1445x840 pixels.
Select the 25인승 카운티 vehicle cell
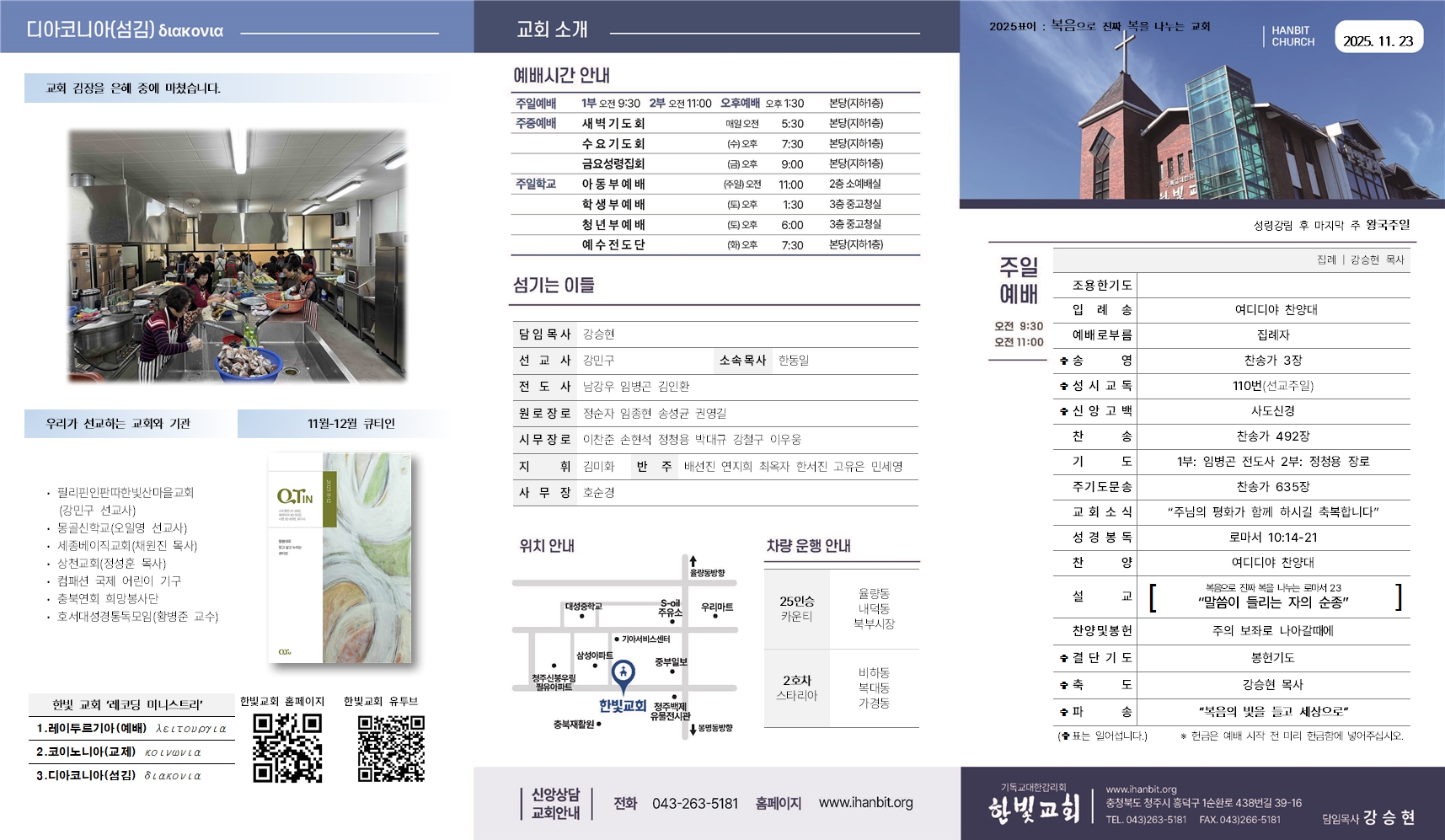(x=797, y=608)
